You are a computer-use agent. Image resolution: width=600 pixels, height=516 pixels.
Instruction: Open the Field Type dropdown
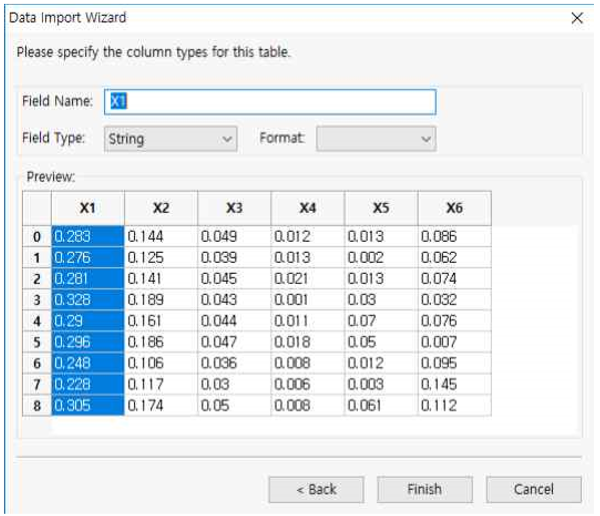click(x=170, y=139)
